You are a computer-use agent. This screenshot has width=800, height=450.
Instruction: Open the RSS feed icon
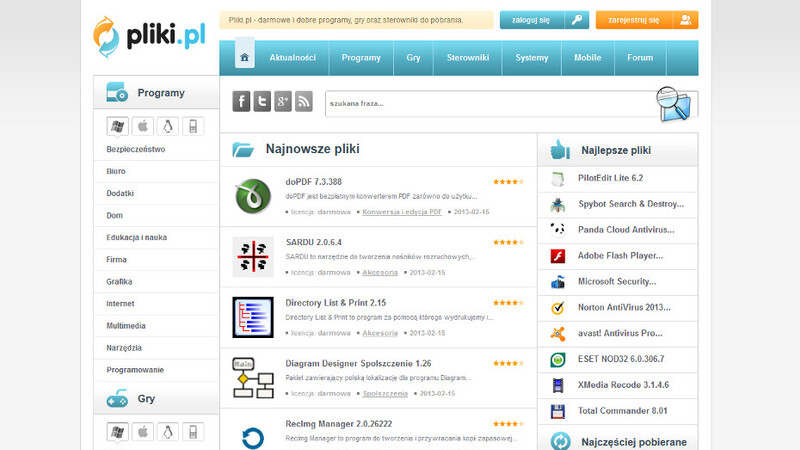click(x=304, y=101)
